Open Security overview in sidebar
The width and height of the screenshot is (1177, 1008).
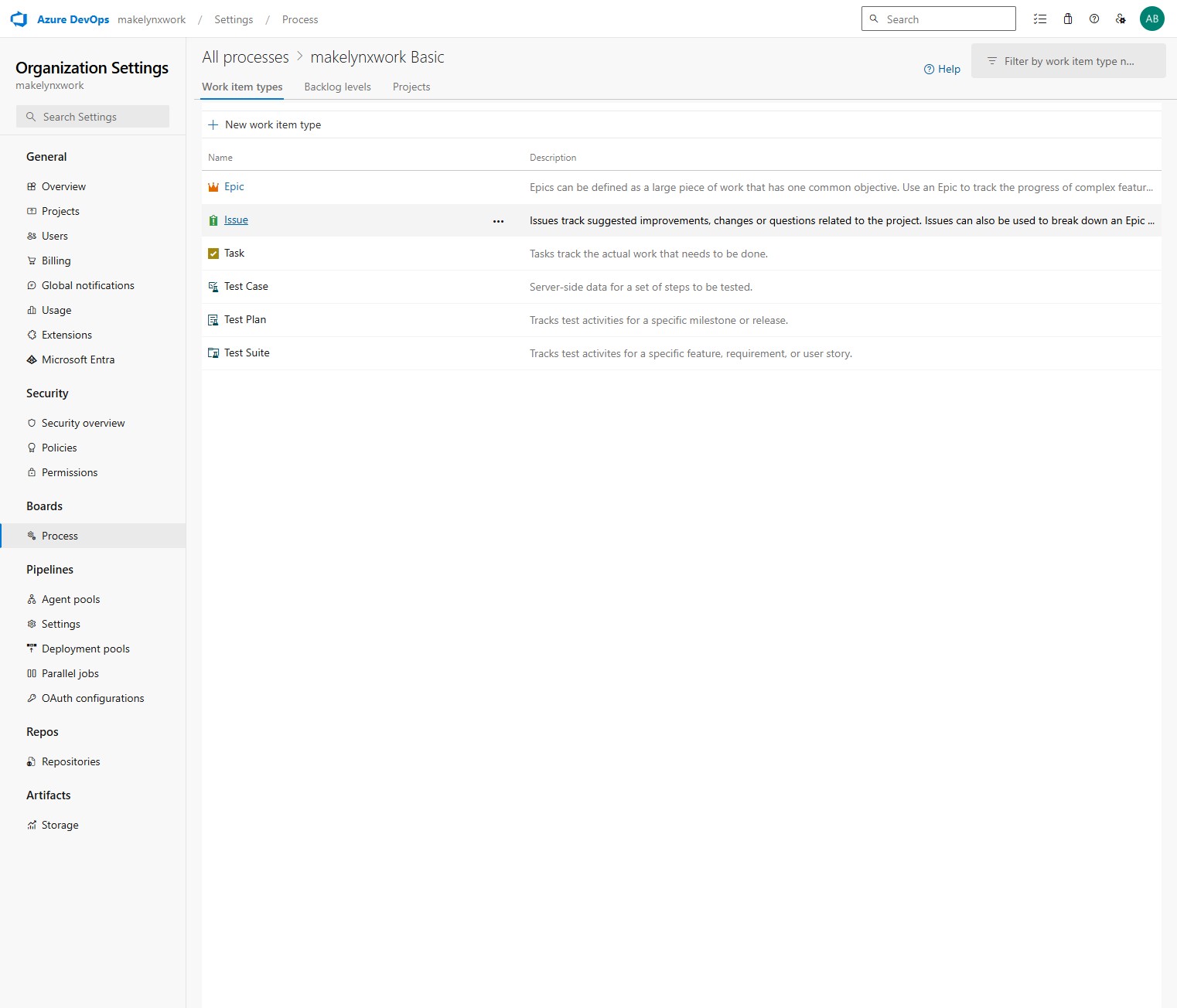(93, 423)
